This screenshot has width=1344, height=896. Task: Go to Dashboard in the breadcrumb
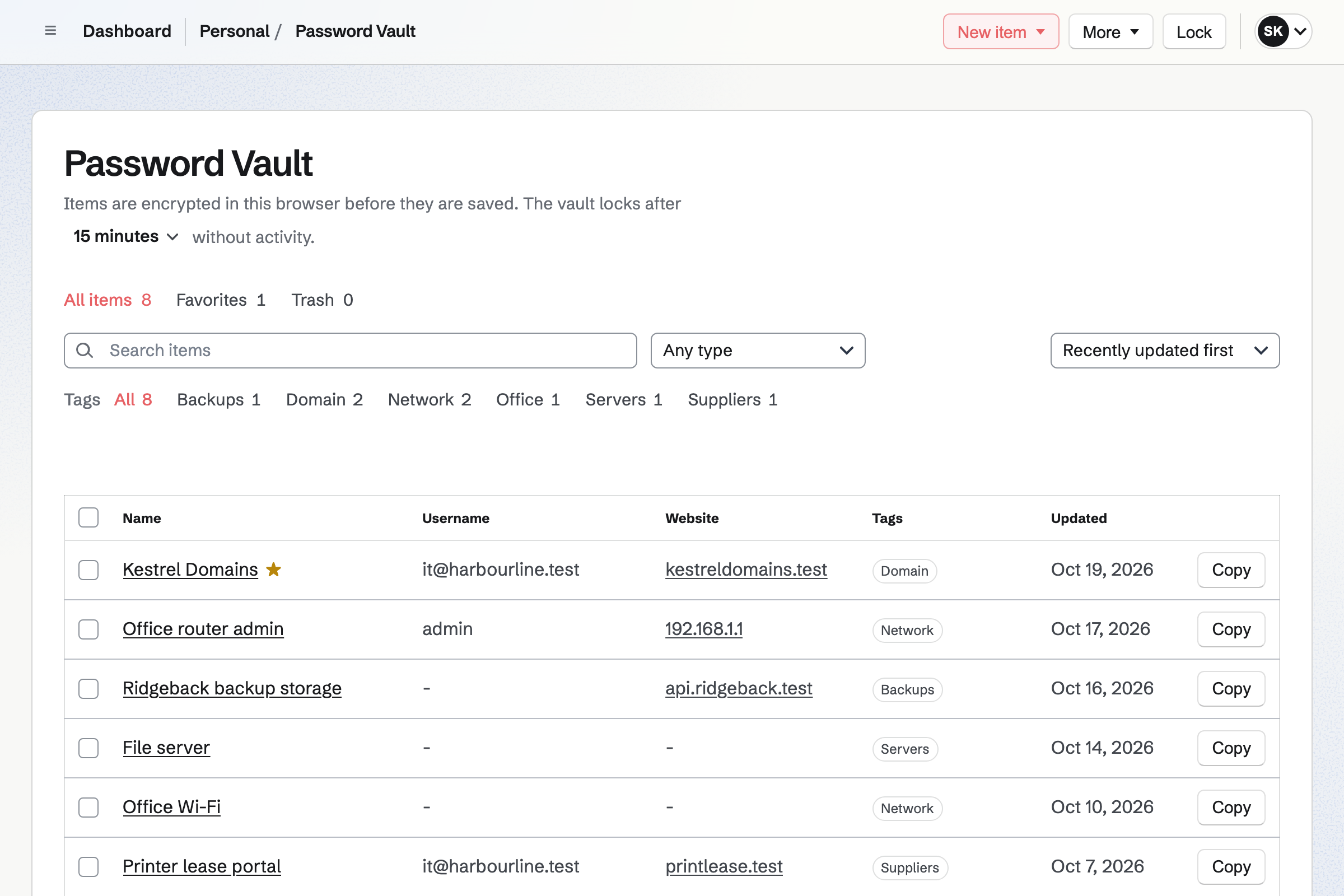tap(127, 31)
